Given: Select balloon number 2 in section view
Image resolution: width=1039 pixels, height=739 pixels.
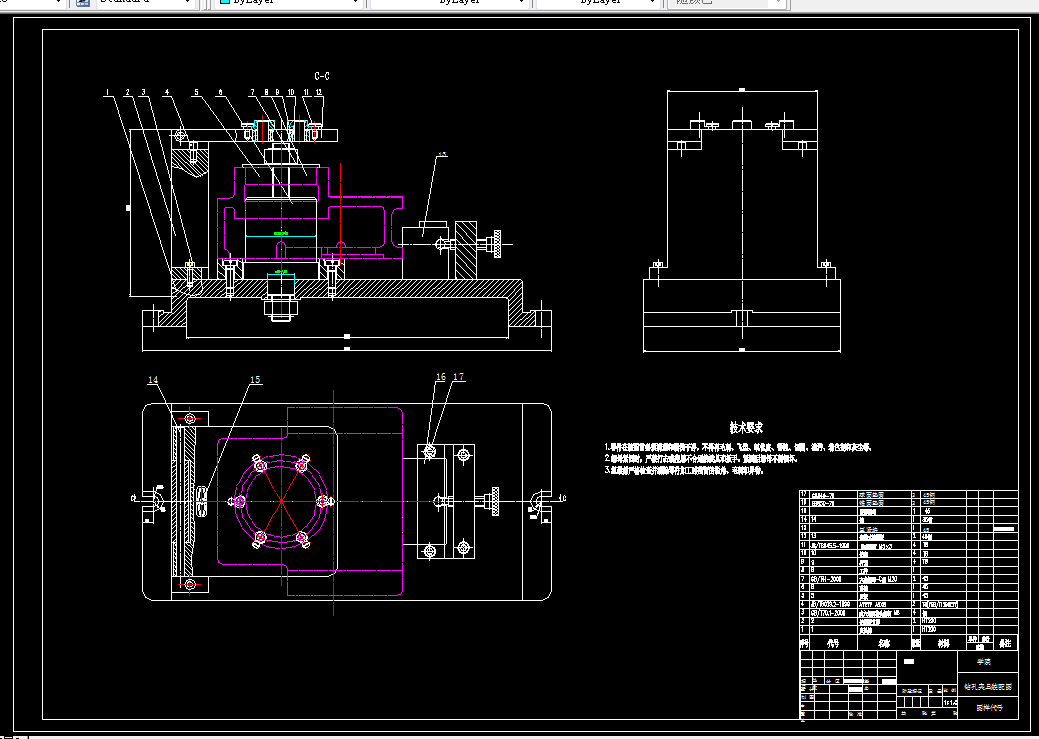Looking at the screenshot, I should pos(127,93).
